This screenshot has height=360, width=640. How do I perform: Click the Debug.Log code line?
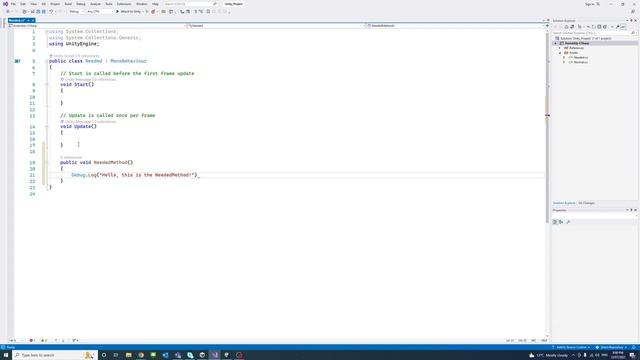[x=135, y=175]
